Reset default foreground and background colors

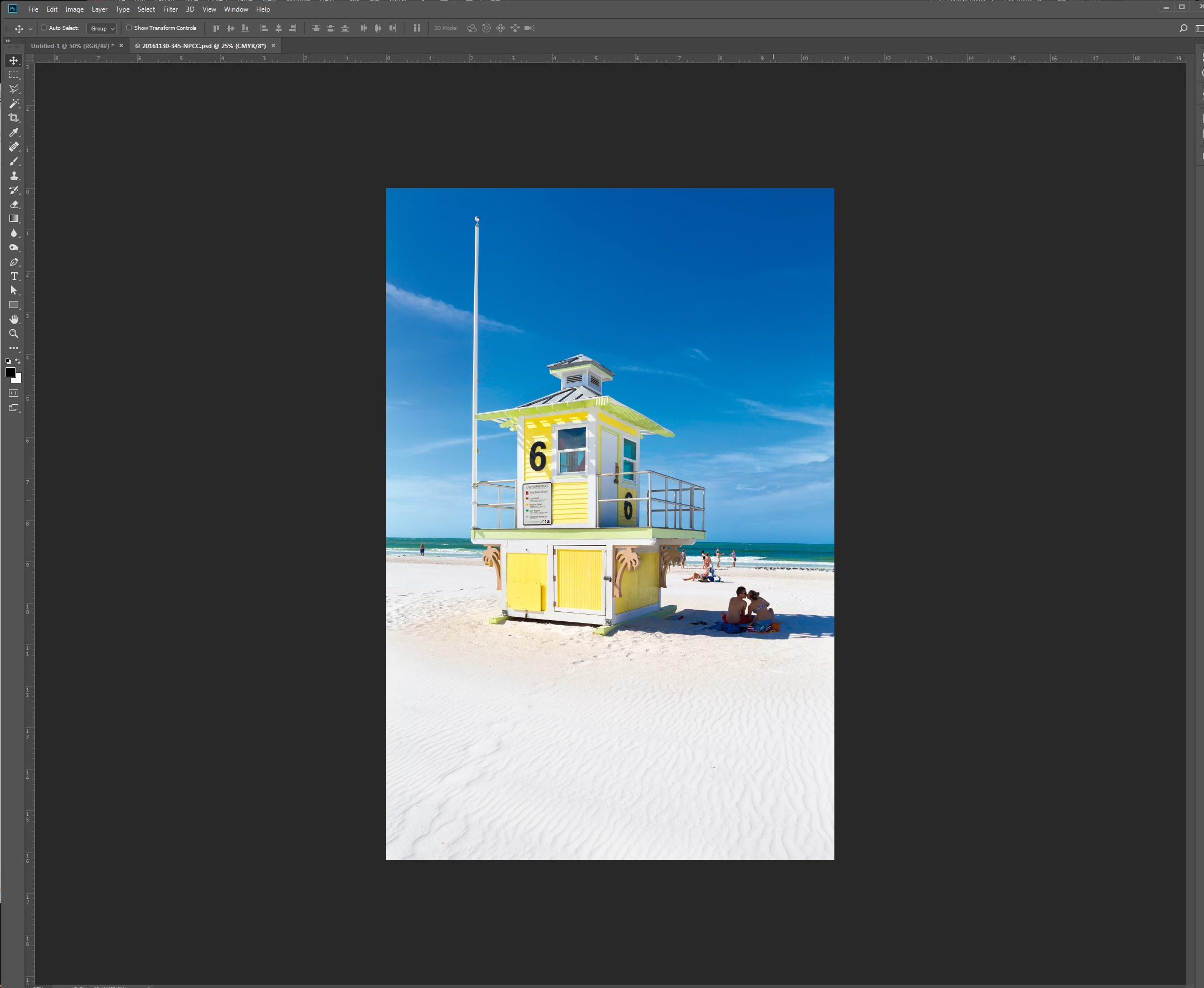coord(8,361)
